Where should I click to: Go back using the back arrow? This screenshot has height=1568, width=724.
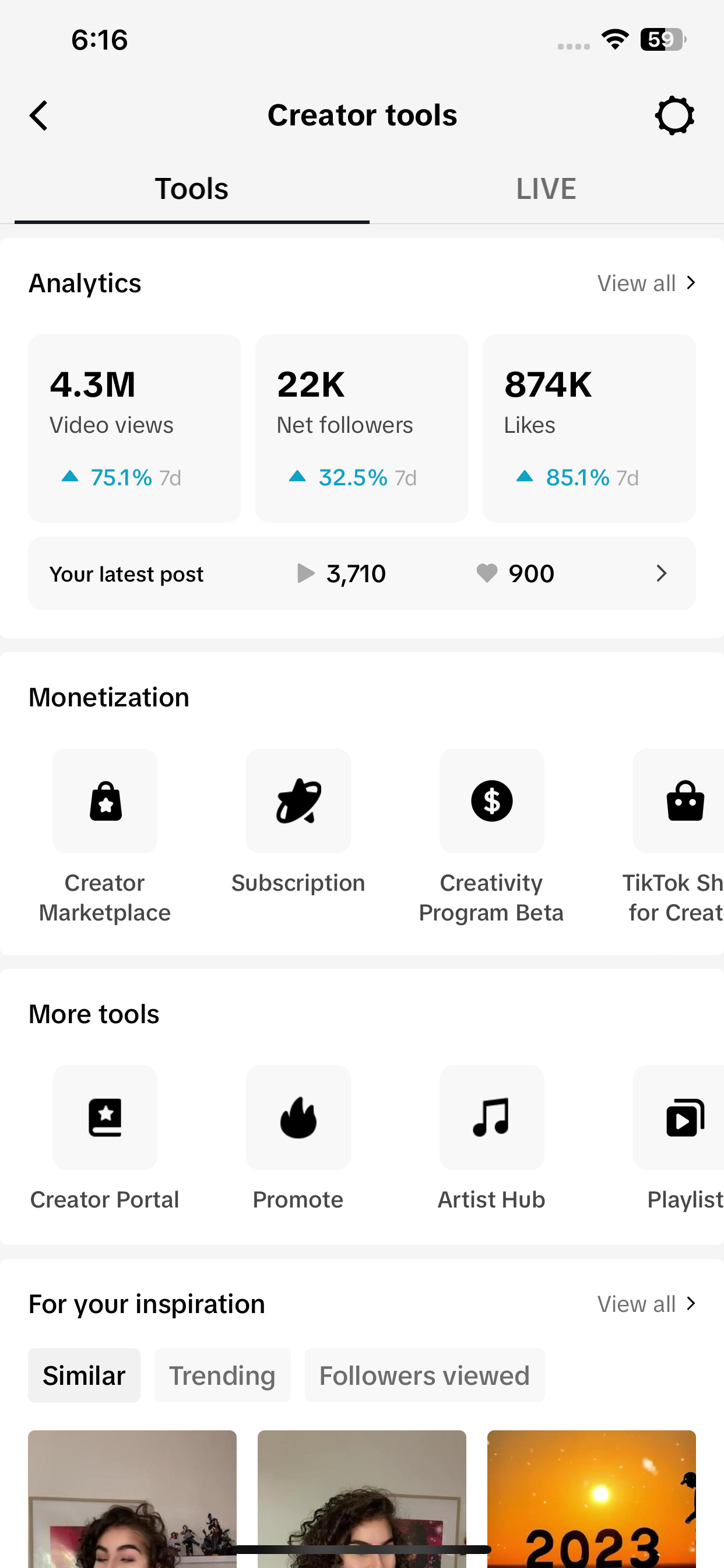pyautogui.click(x=39, y=115)
